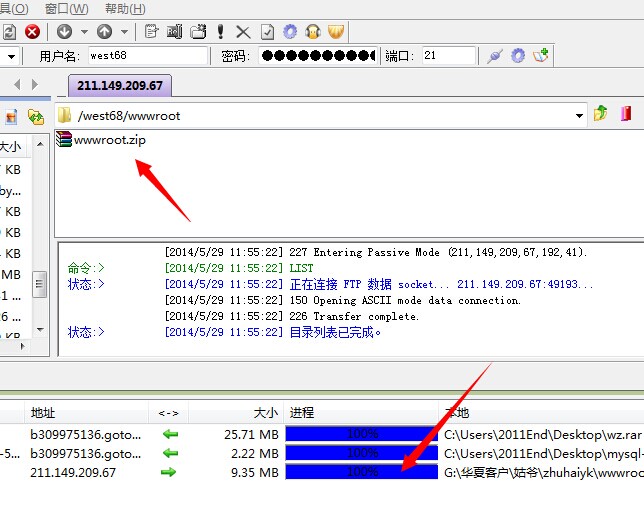Open the 窗口(W) menu
The image size is (644, 531).
(x=67, y=9)
